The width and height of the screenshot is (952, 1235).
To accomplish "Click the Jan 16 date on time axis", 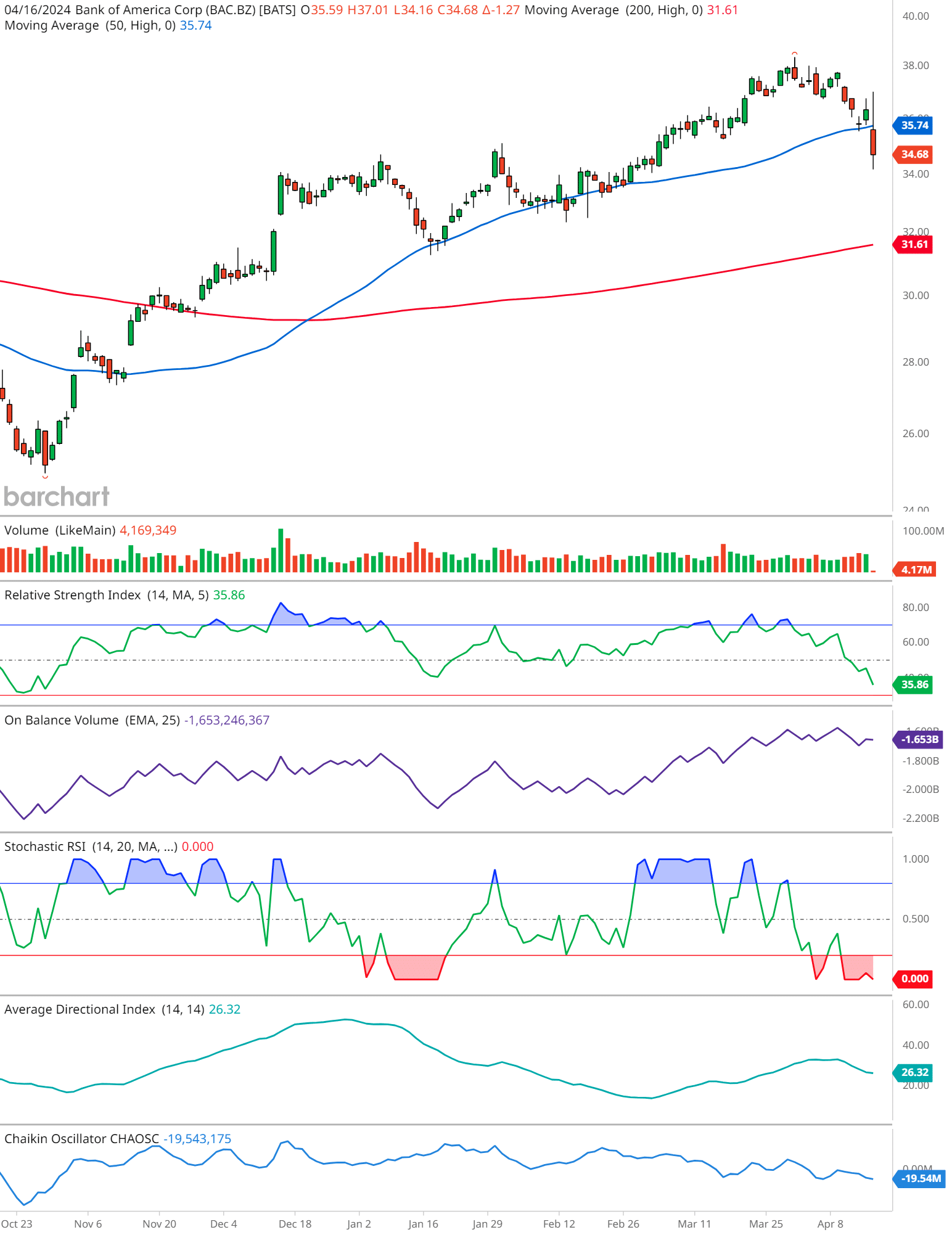I will [423, 1224].
